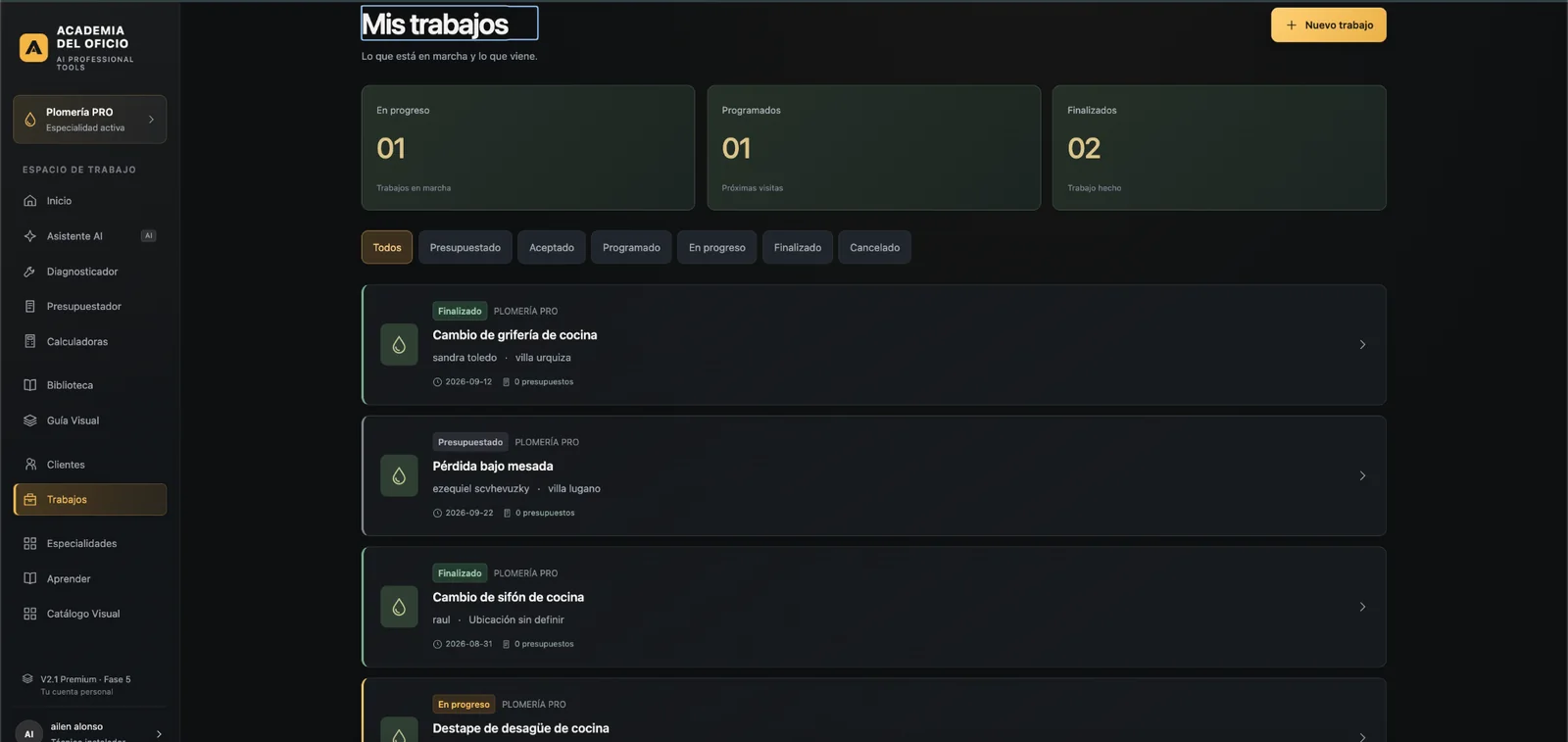Click the Presupuestador document icon

click(x=30, y=307)
